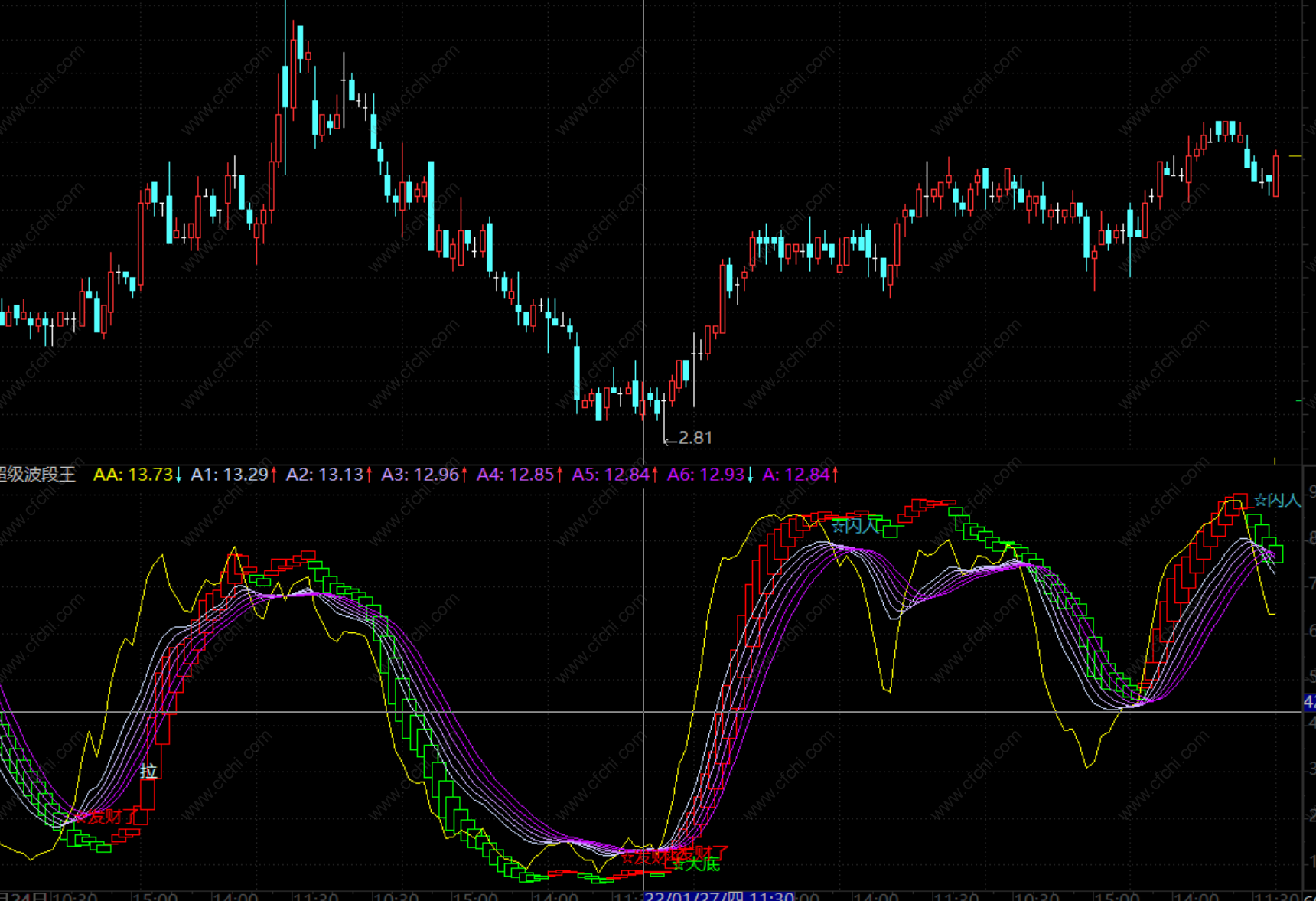
Task: Click the highlighted 22/01/27 11:30 date label
Action: point(719,896)
